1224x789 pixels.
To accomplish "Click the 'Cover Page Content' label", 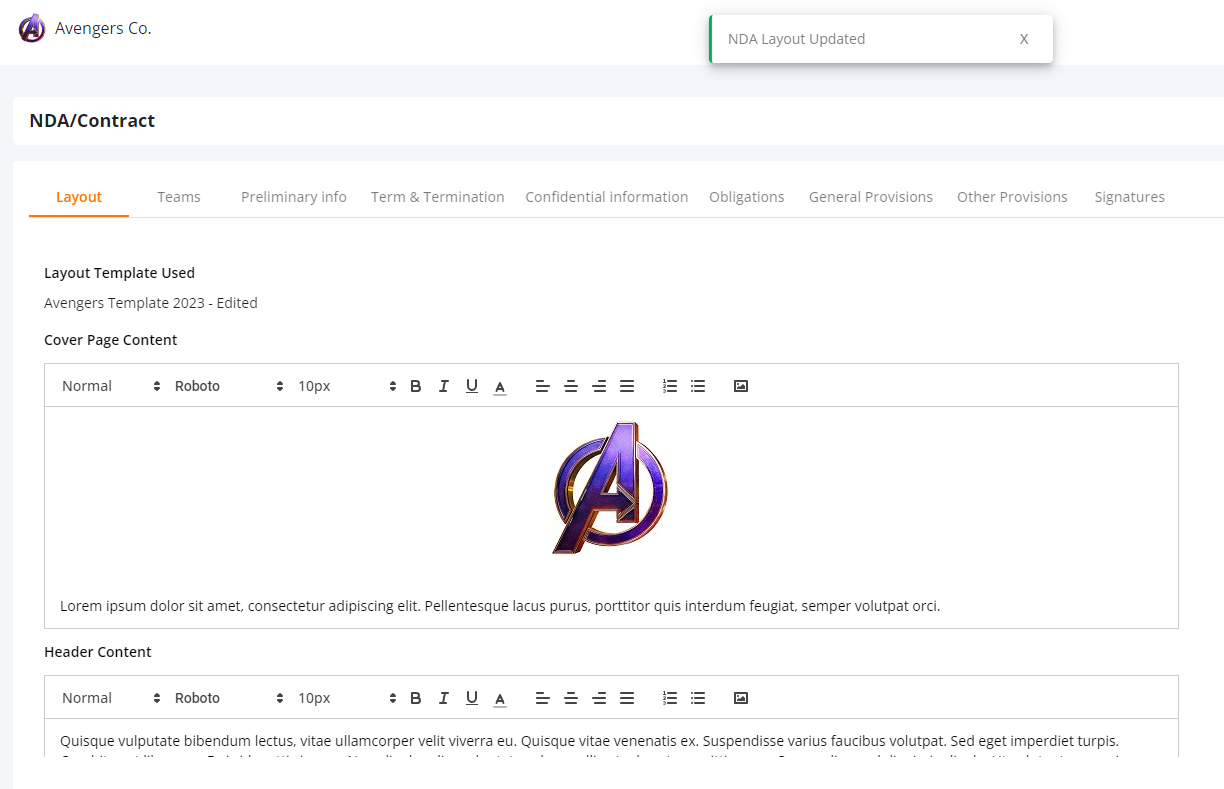I will (x=111, y=340).
